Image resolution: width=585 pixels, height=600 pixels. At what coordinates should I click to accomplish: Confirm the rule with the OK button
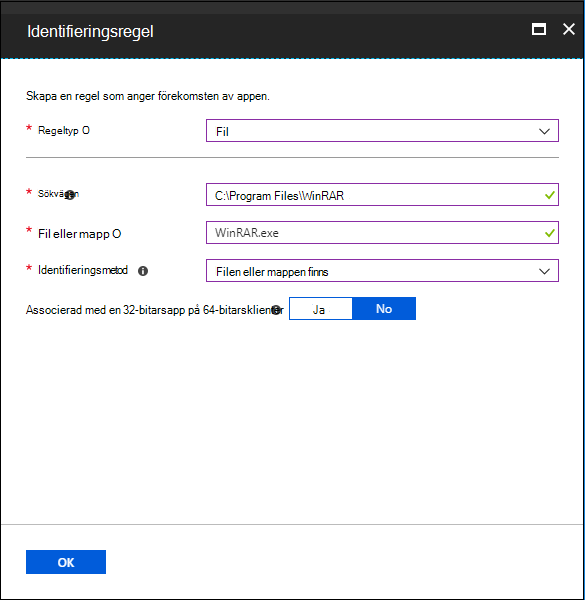pyautogui.click(x=66, y=562)
